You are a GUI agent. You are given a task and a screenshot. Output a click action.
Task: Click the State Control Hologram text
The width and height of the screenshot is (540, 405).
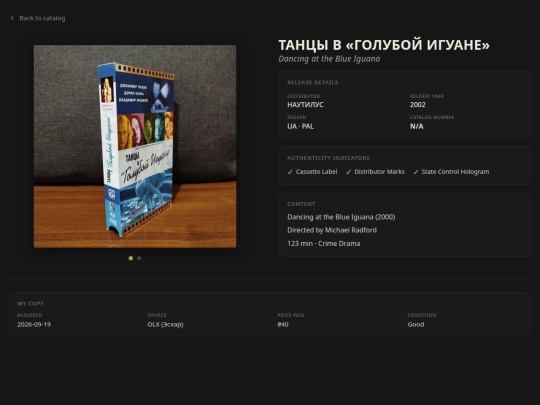(x=455, y=172)
